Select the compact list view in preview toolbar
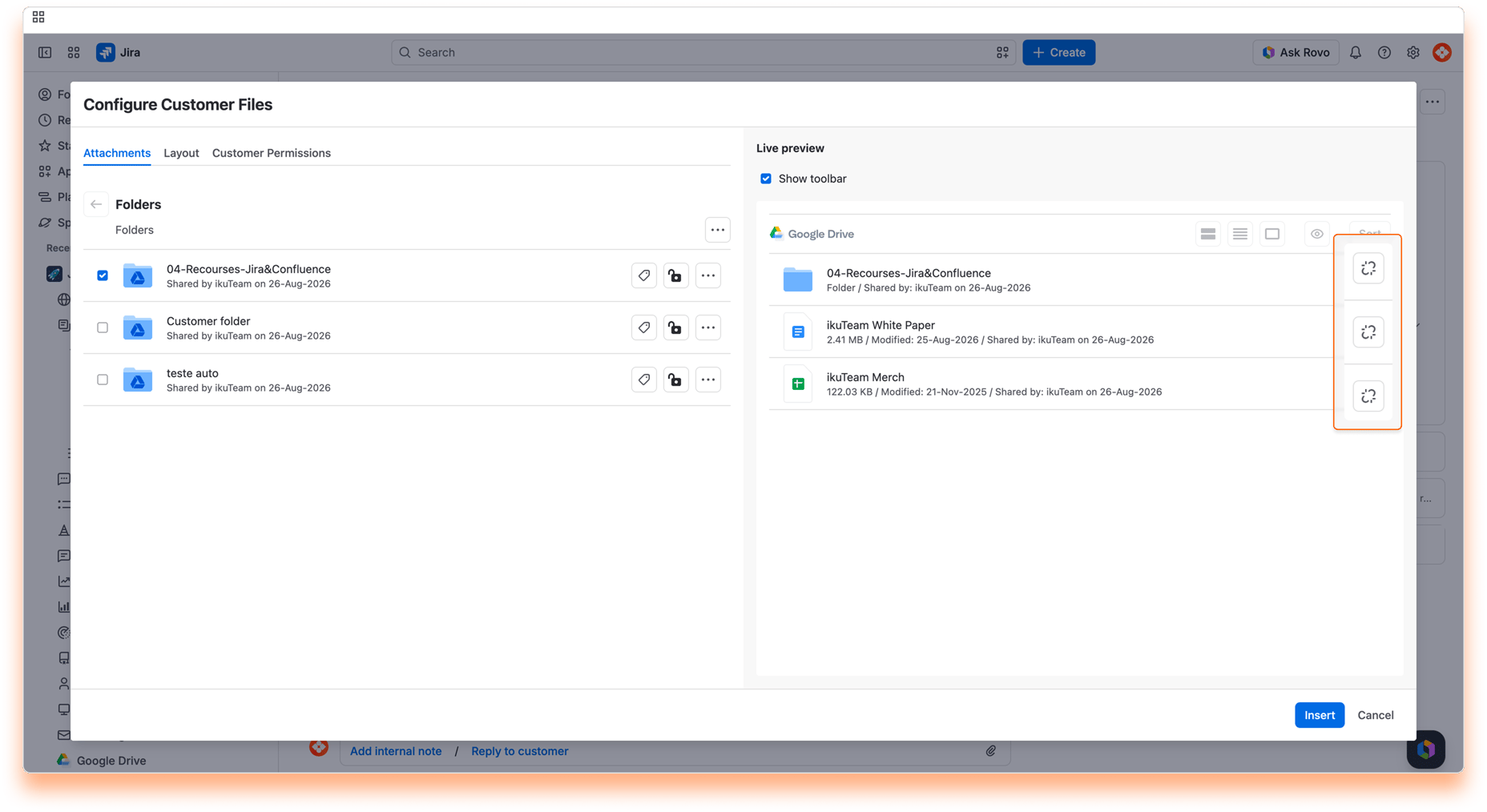The image size is (1487, 812). pyautogui.click(x=1240, y=234)
